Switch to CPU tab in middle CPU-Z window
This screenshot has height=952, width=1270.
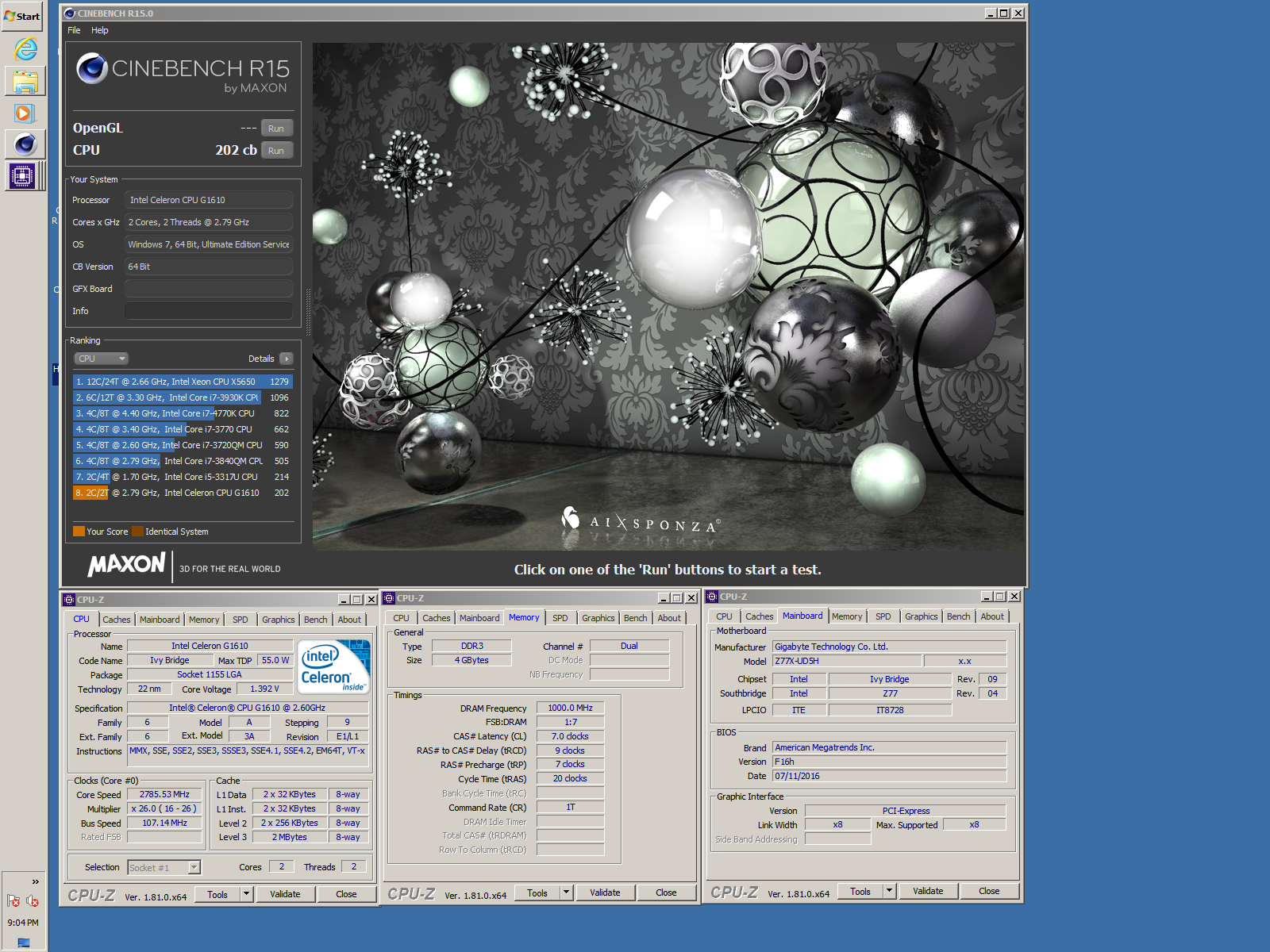[x=402, y=618]
